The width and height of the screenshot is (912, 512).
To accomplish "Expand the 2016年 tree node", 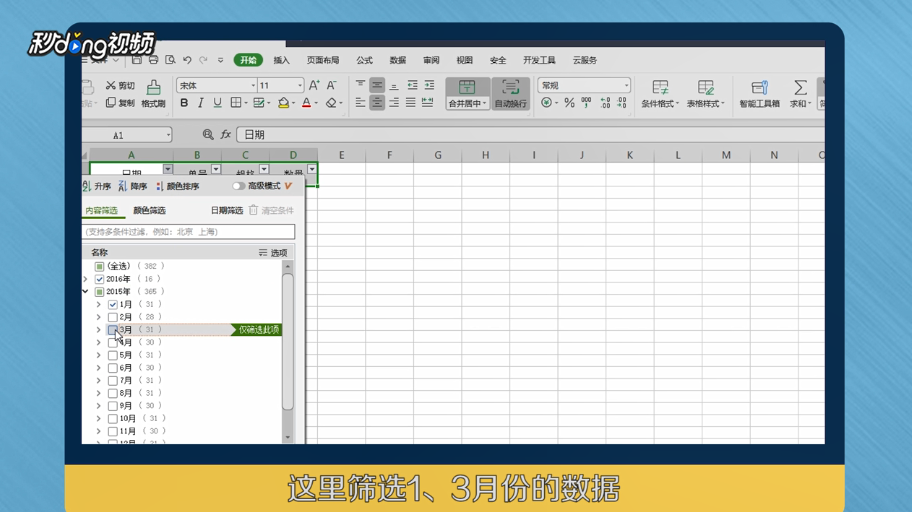I will click(86, 279).
